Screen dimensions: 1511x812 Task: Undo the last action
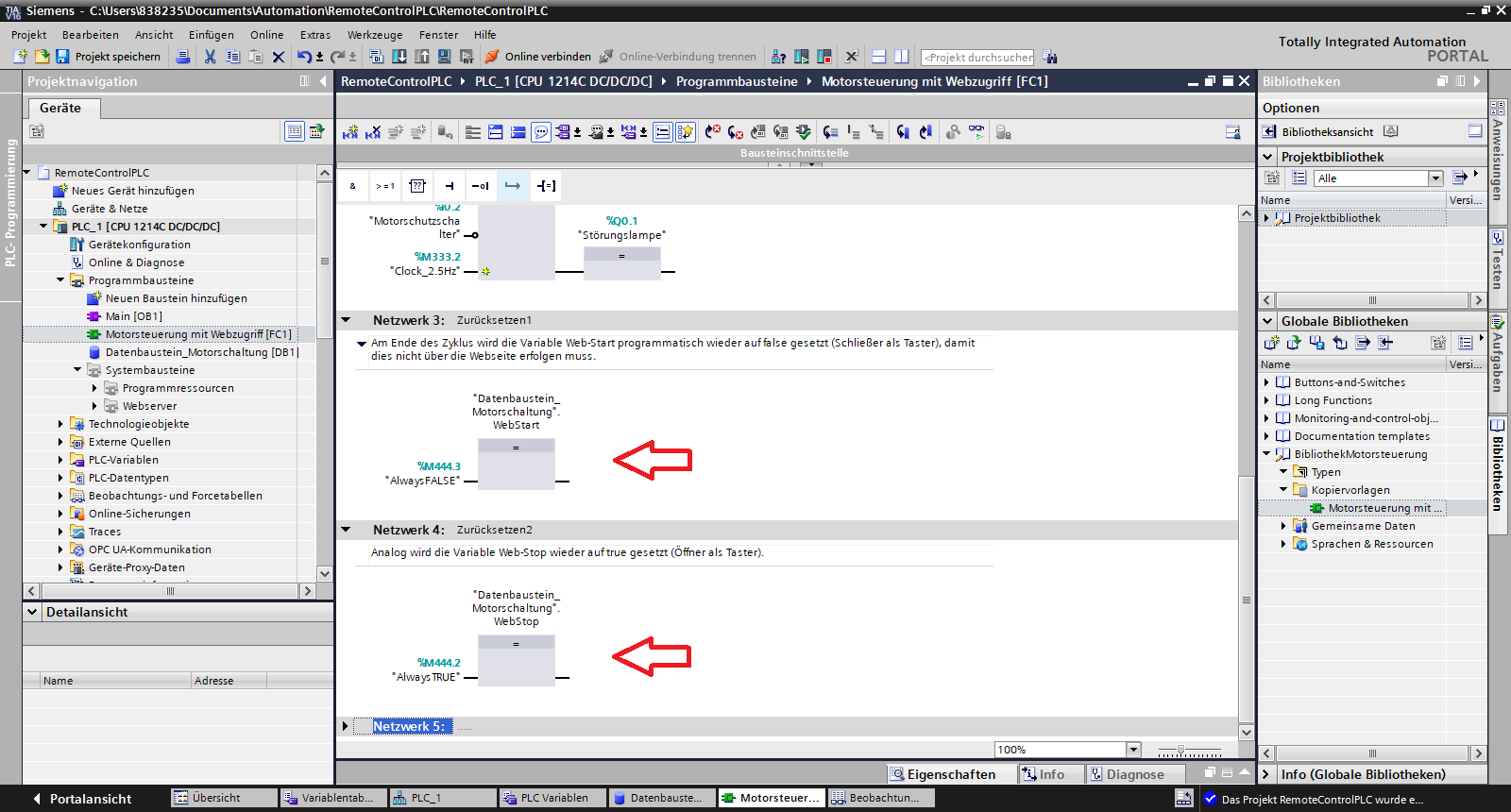point(304,57)
